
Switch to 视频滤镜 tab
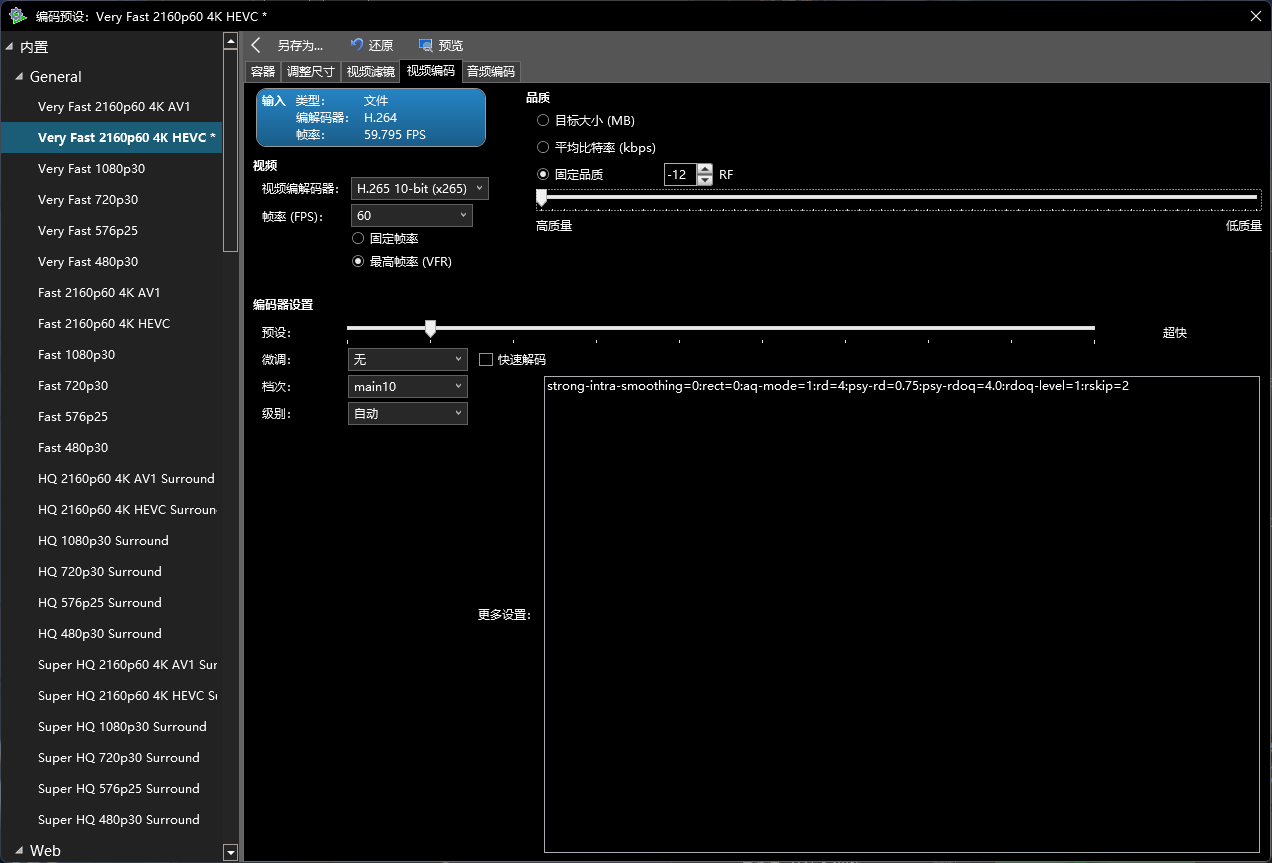(370, 71)
